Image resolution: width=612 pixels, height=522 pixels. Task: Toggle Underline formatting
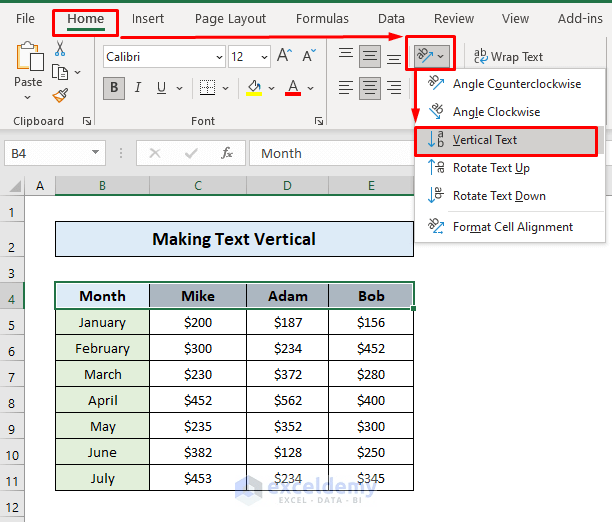click(x=161, y=88)
